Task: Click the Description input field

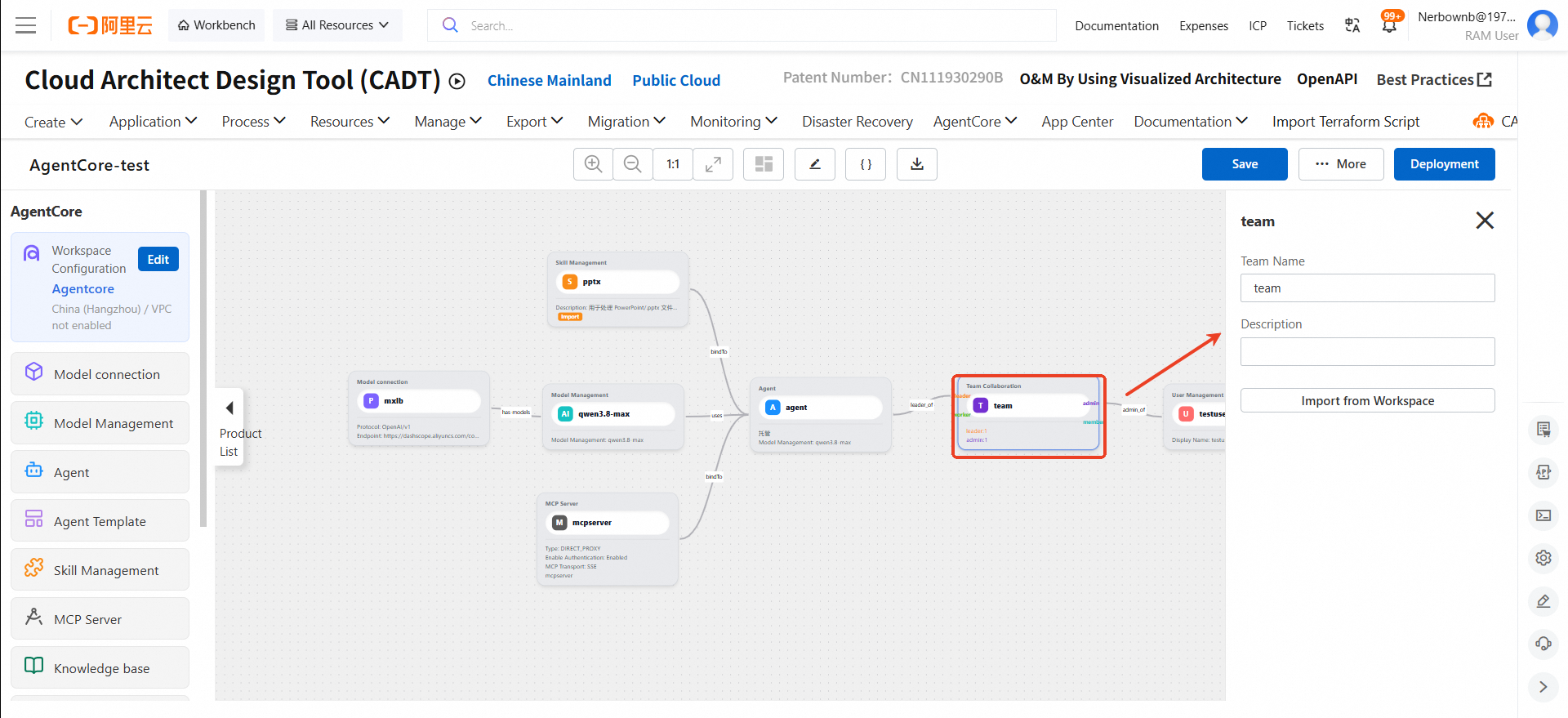Action: tap(1368, 351)
